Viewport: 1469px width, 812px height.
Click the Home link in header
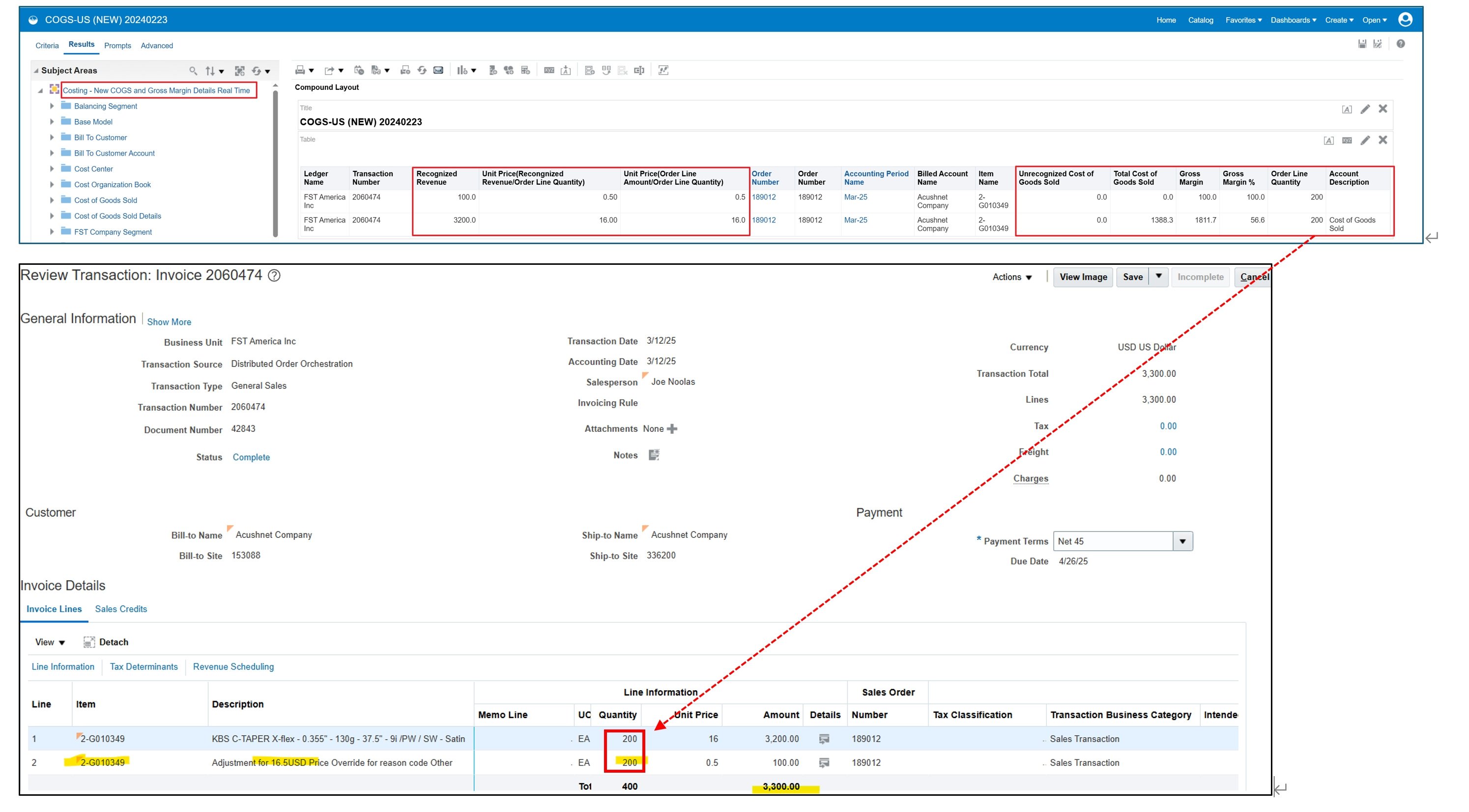point(1166,20)
